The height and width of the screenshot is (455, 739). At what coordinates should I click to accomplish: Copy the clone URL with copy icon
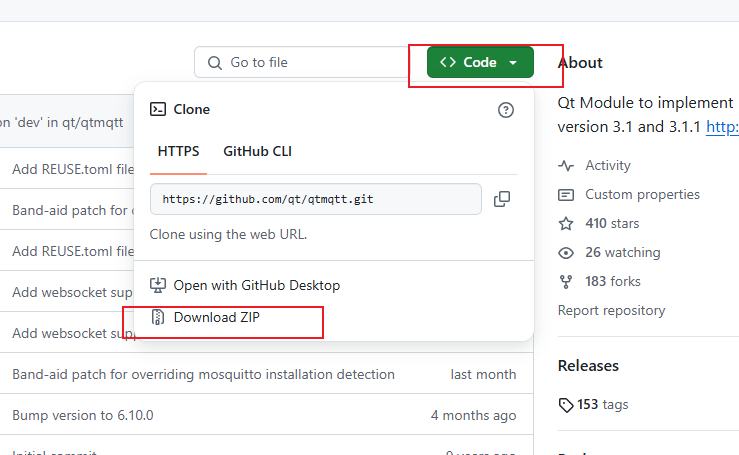[x=502, y=199]
